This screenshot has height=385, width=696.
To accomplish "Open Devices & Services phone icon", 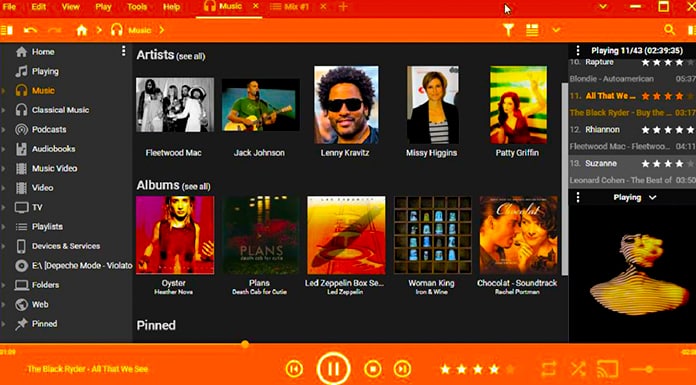I will click(x=21, y=246).
